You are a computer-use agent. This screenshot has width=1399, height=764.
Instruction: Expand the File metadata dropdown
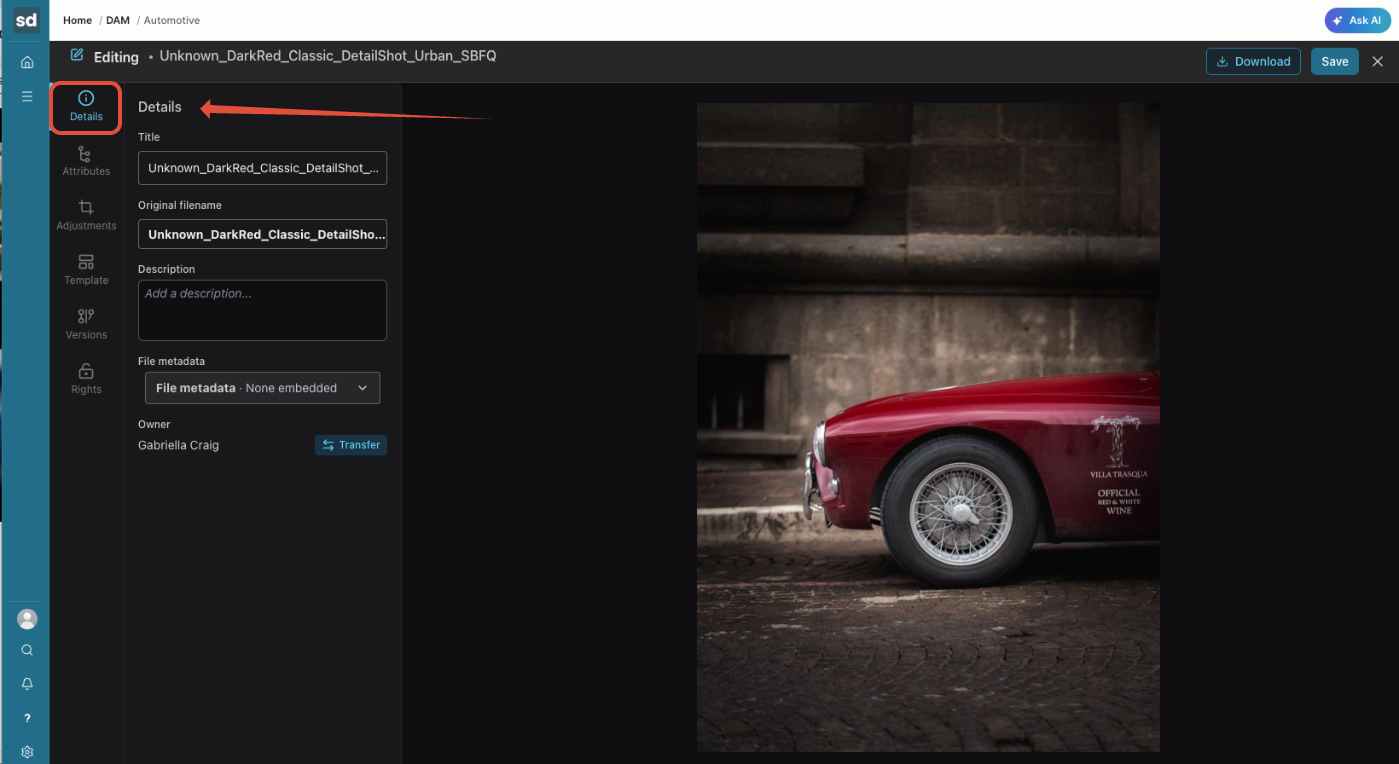click(x=262, y=388)
